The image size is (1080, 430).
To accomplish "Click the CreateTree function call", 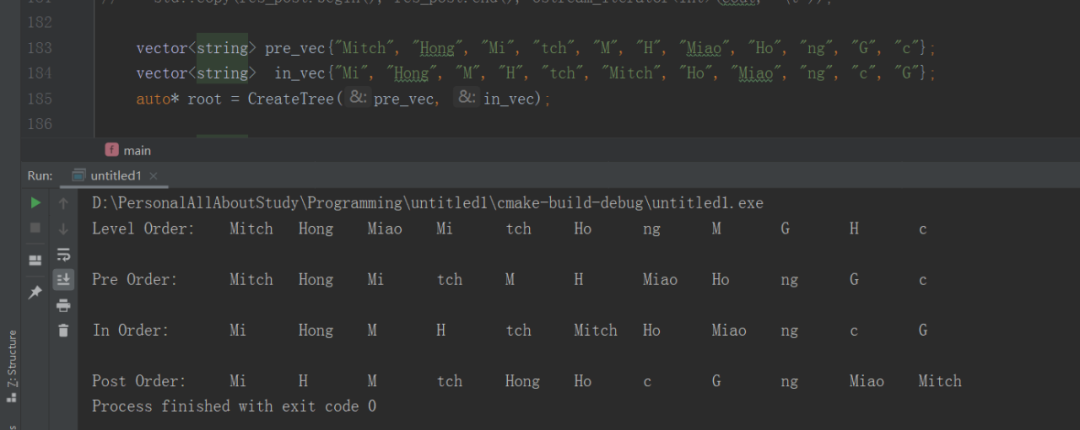I will [x=291, y=99].
